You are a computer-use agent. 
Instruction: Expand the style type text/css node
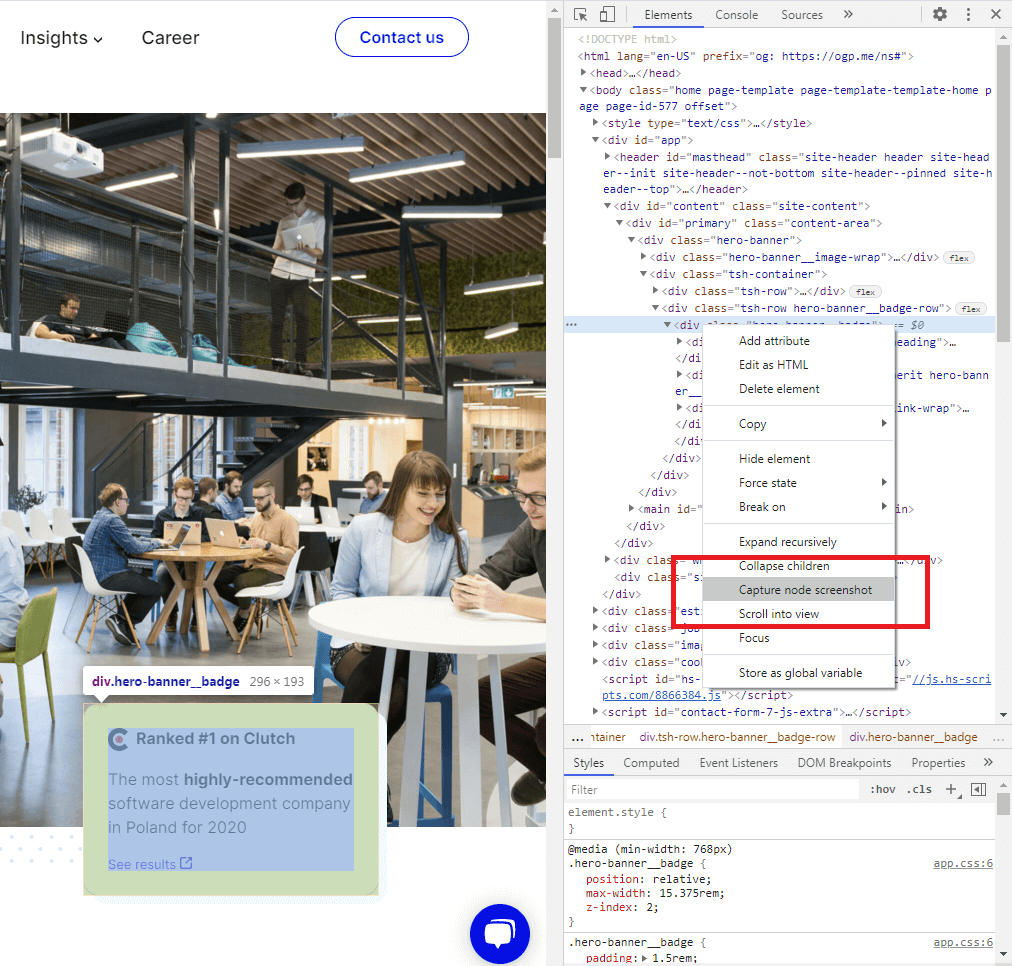(596, 123)
